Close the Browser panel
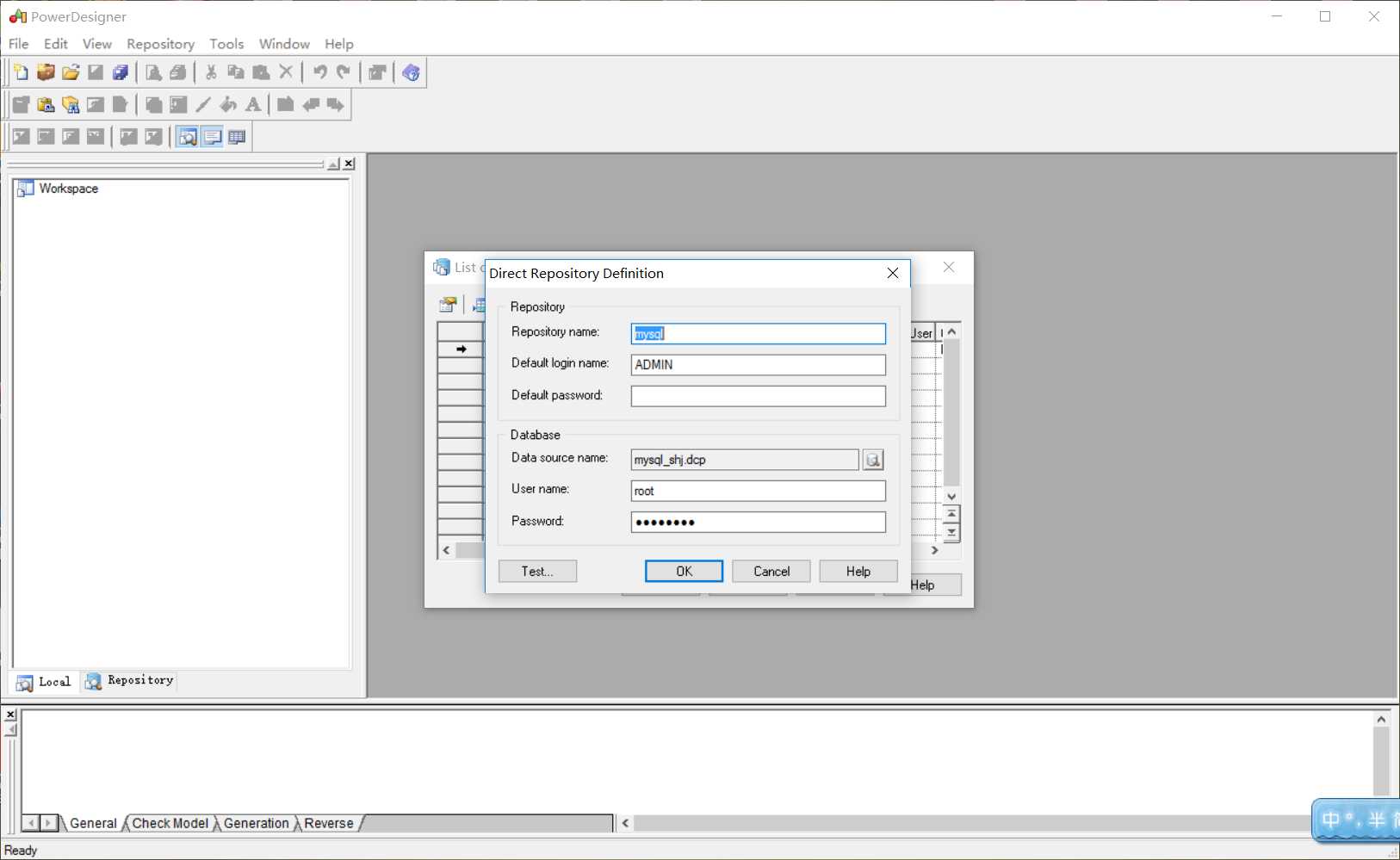 (x=349, y=164)
